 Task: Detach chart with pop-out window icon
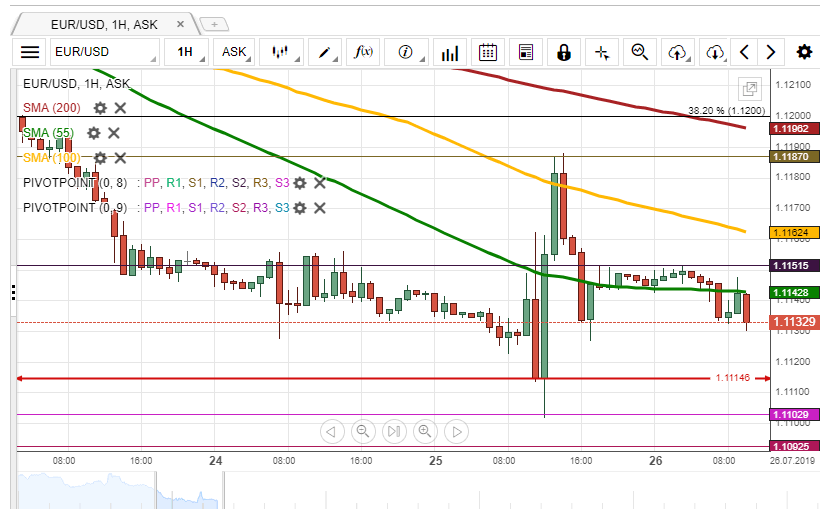(750, 88)
